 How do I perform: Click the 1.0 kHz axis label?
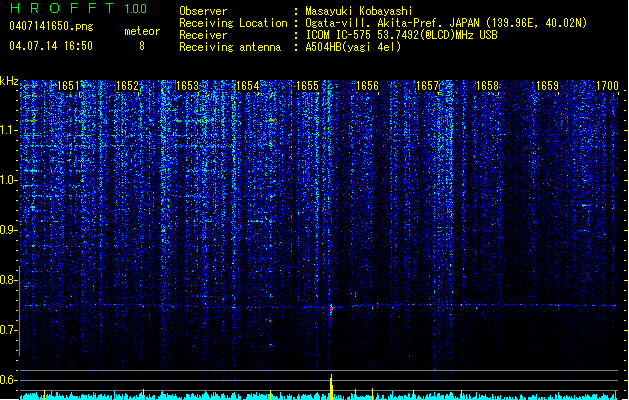coord(9,180)
